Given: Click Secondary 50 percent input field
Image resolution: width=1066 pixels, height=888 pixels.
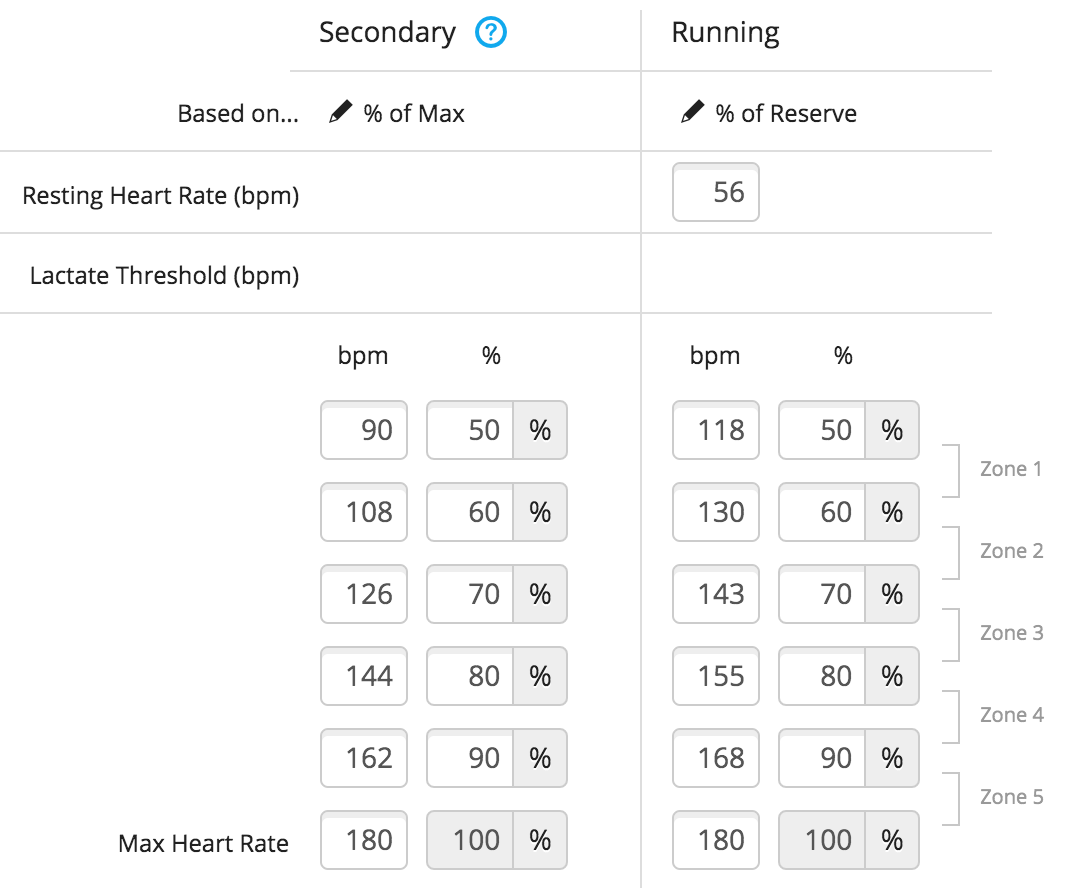Looking at the screenshot, I should point(471,430).
